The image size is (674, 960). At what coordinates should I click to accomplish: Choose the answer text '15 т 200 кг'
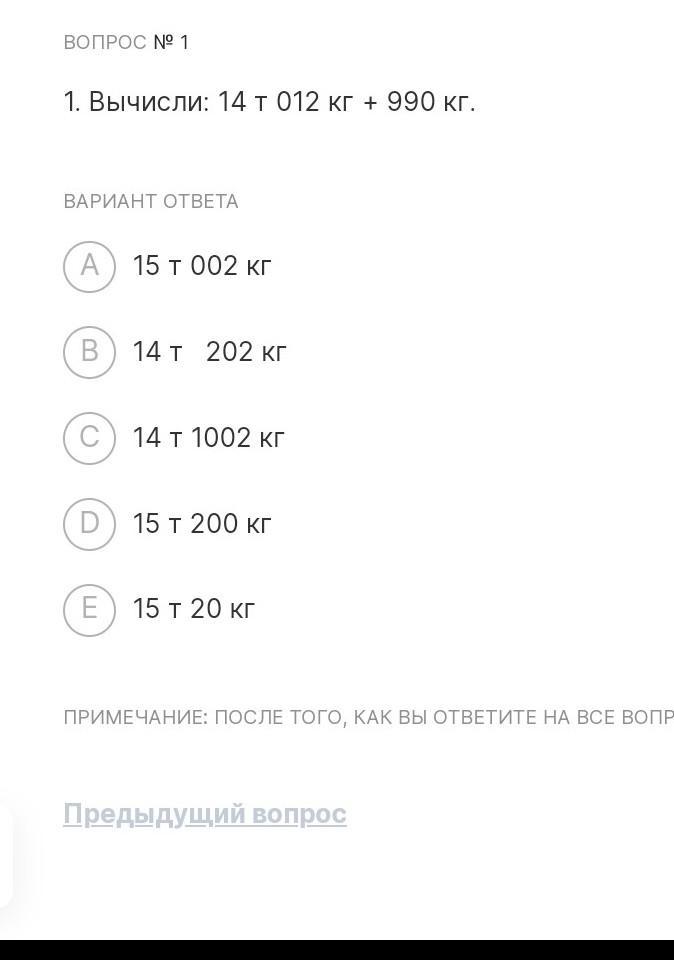[202, 524]
